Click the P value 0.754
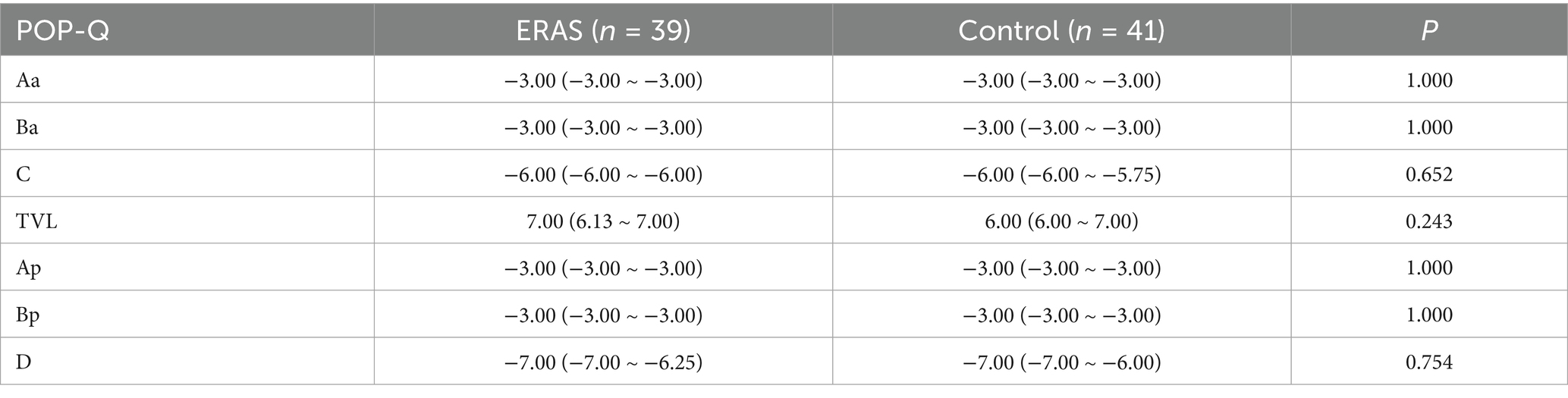Screen dimensions: 1568x398 (x=1429, y=362)
